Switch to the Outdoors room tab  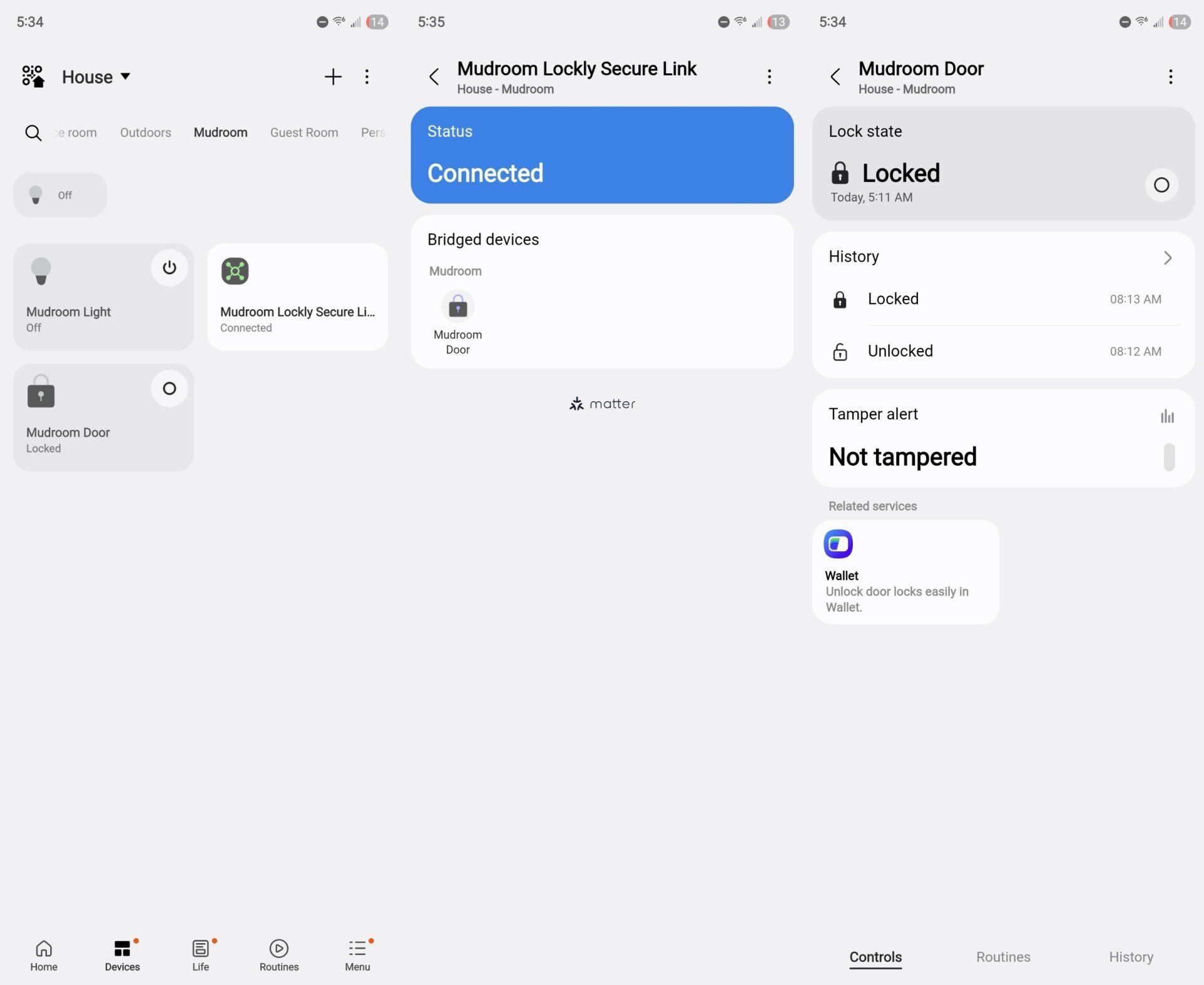pos(145,132)
